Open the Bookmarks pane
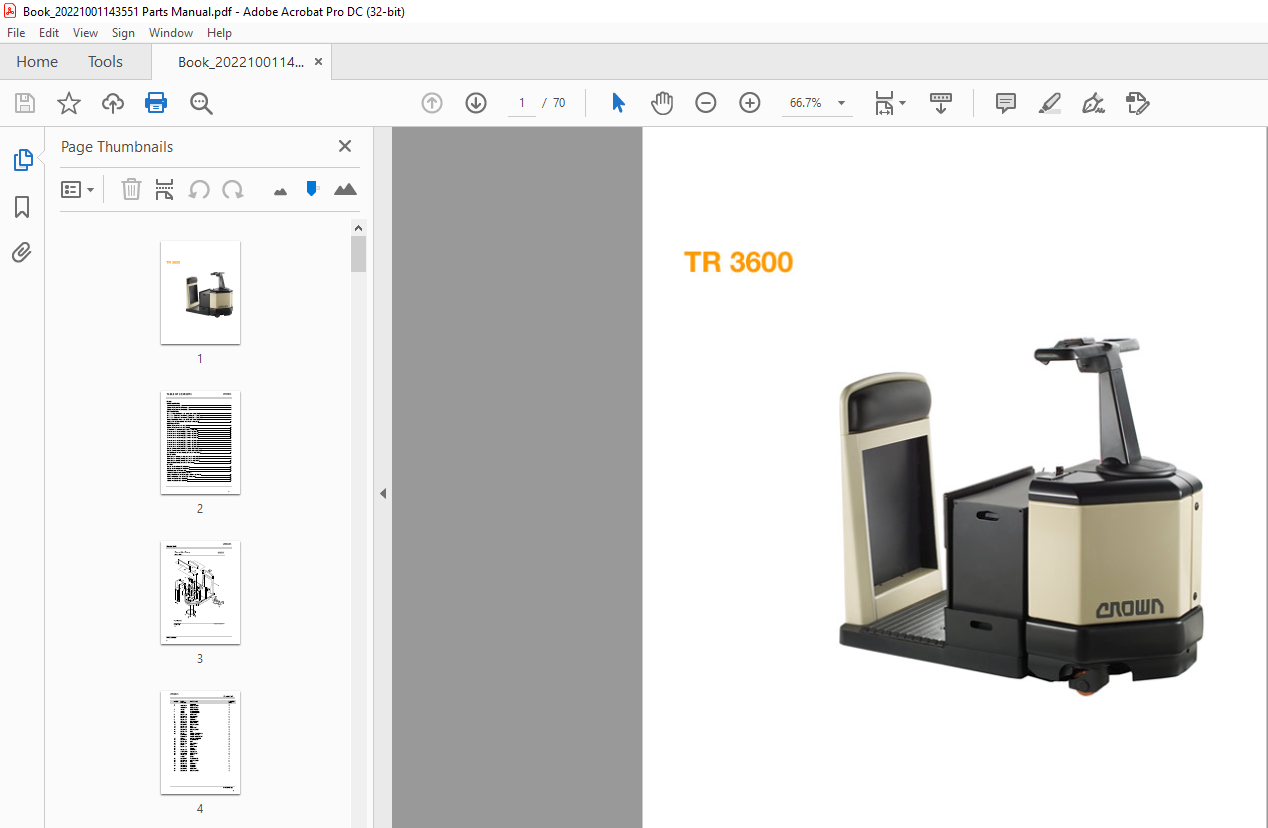The height and width of the screenshot is (828, 1268). click(22, 207)
